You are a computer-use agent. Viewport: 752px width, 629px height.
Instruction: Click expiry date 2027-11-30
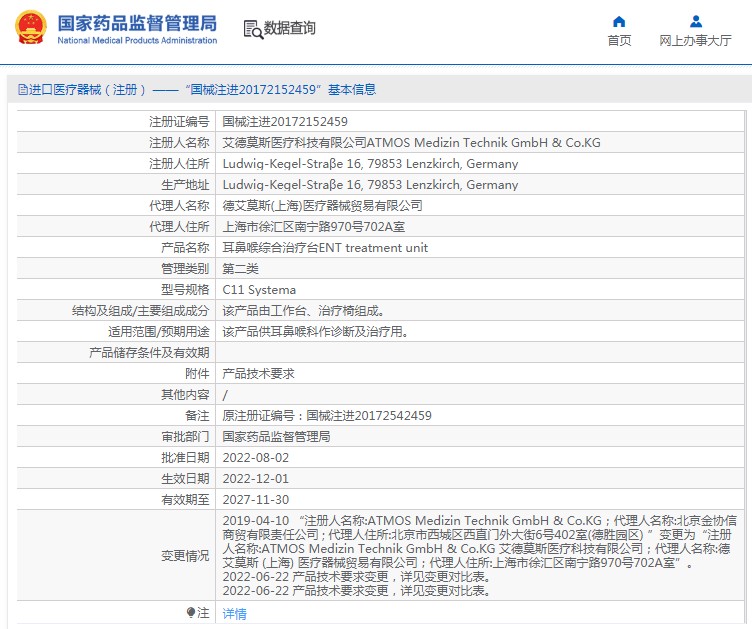(x=256, y=500)
